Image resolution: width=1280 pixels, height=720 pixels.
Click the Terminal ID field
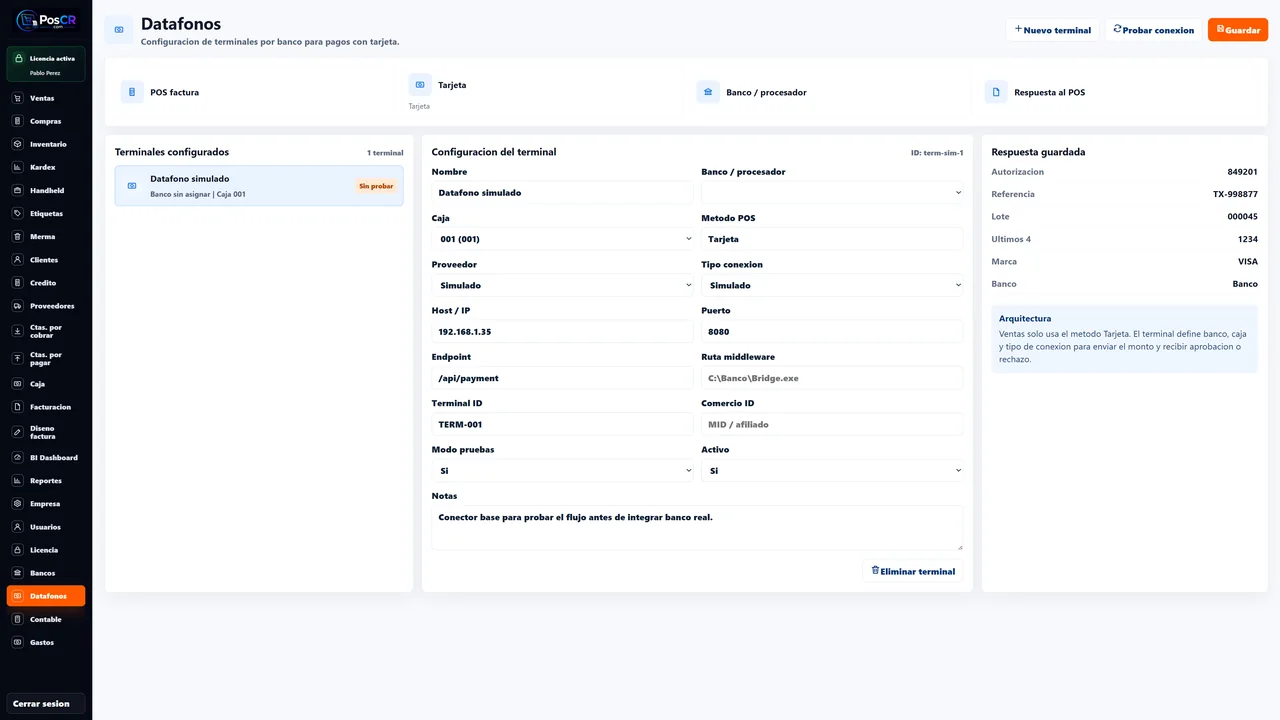562,424
